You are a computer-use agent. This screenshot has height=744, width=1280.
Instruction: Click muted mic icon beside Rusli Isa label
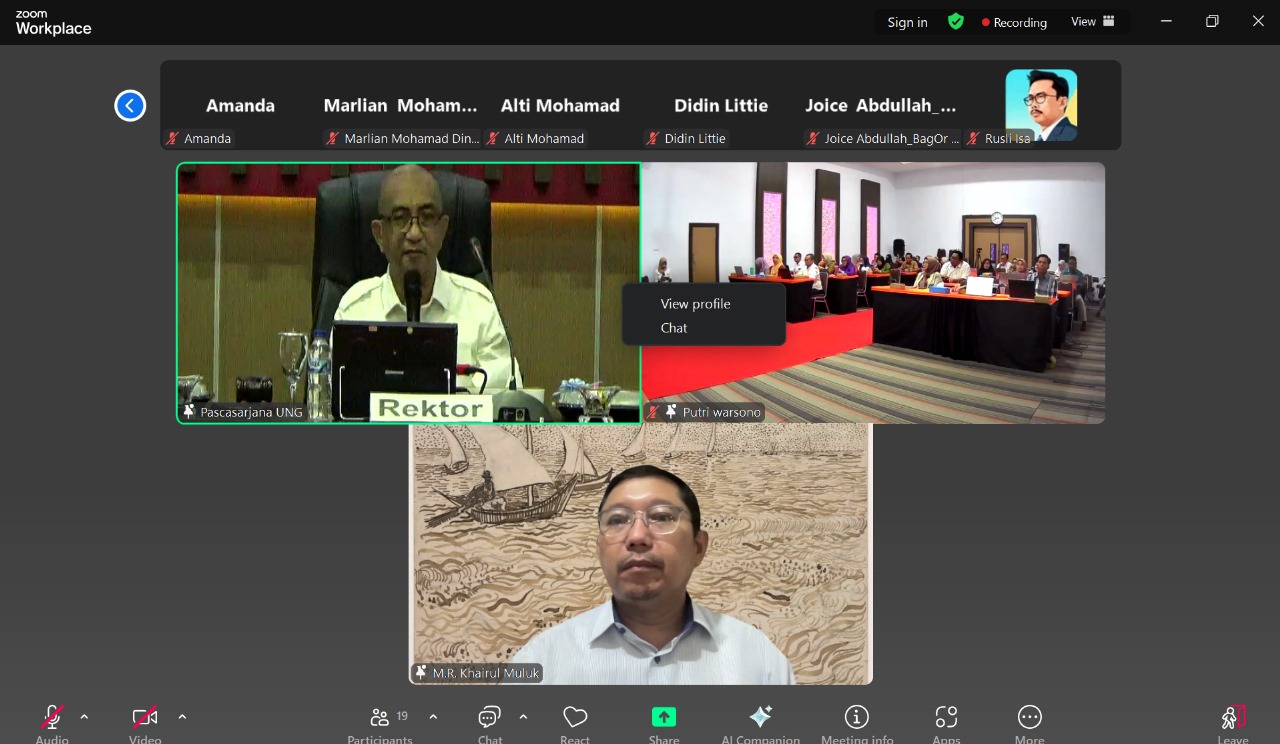(x=973, y=139)
